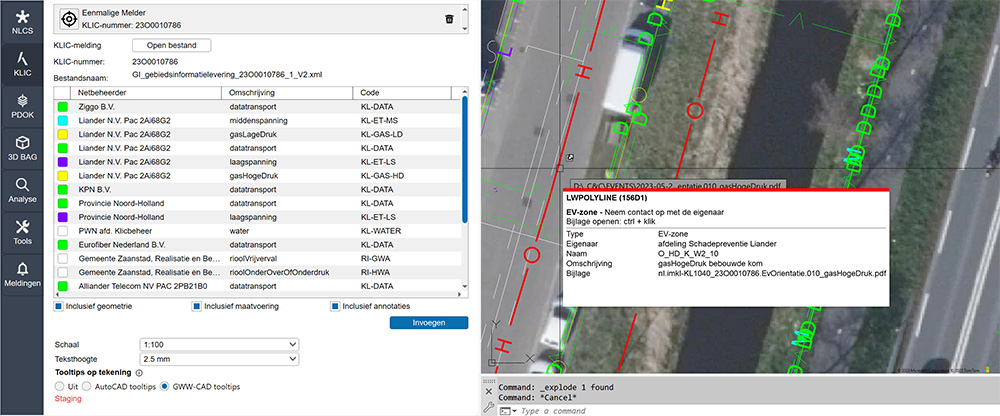Click the green swatch for Ziggo B.V.
This screenshot has height=416, width=1000.
click(62, 107)
